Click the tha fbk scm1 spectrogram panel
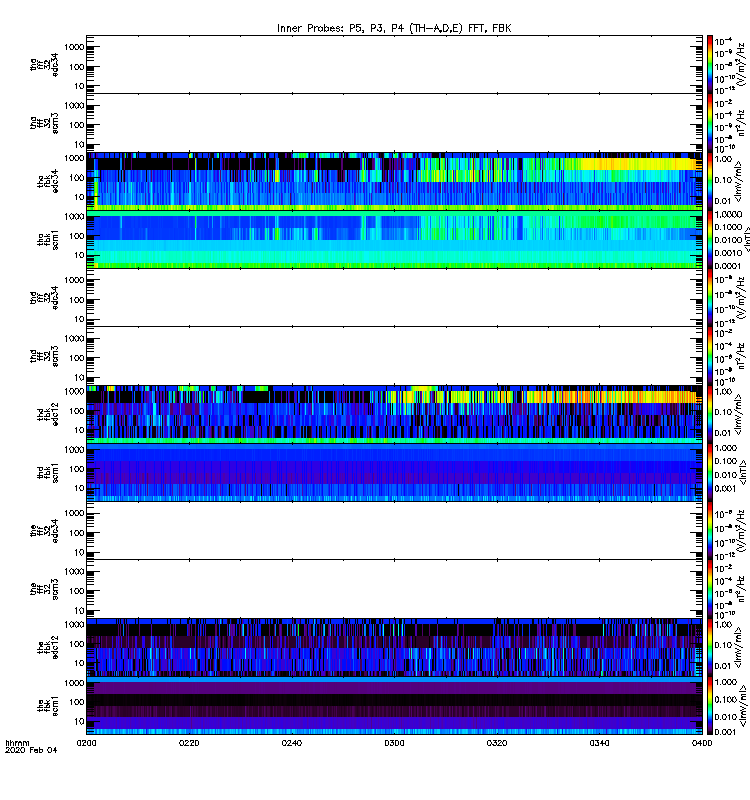This screenshot has height=800, width=750. (x=394, y=239)
